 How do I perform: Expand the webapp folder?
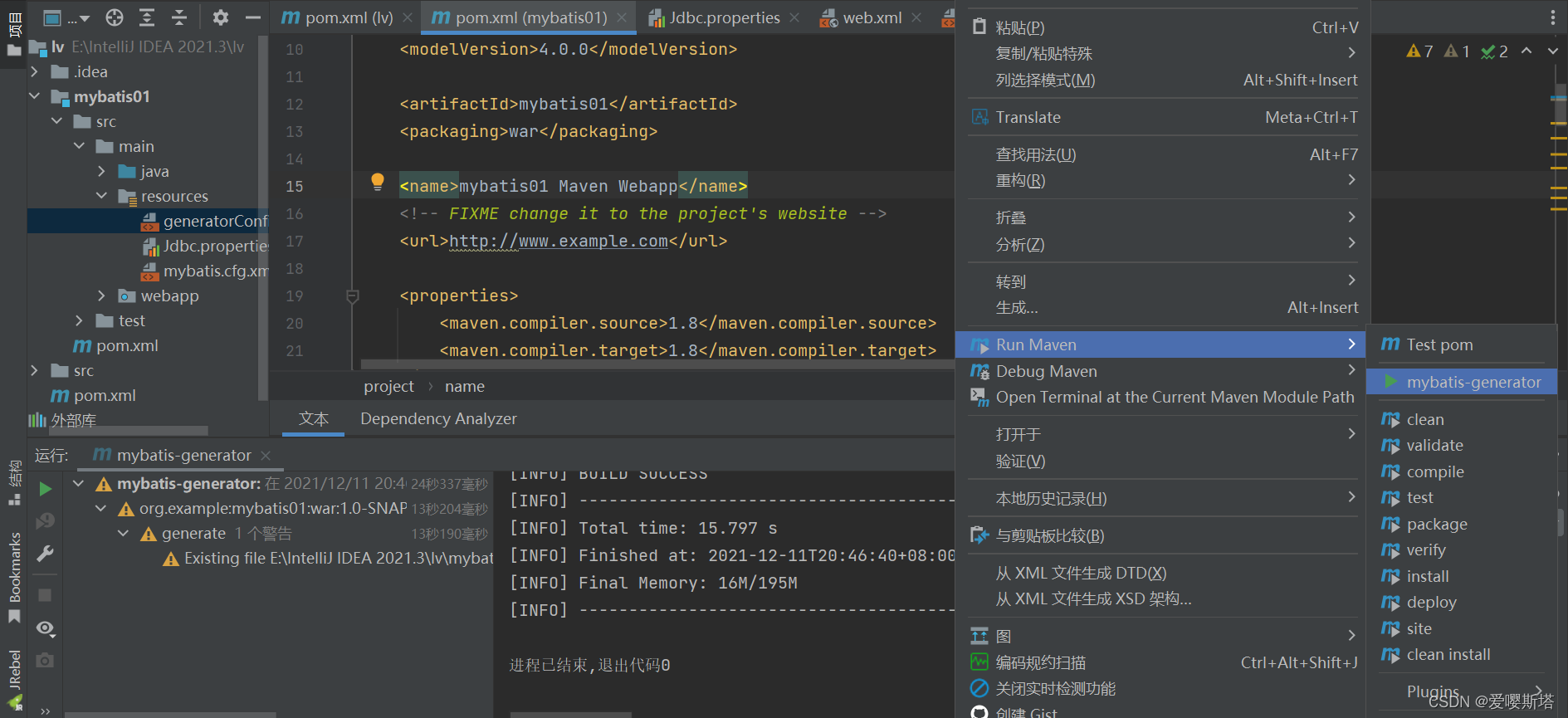click(101, 296)
